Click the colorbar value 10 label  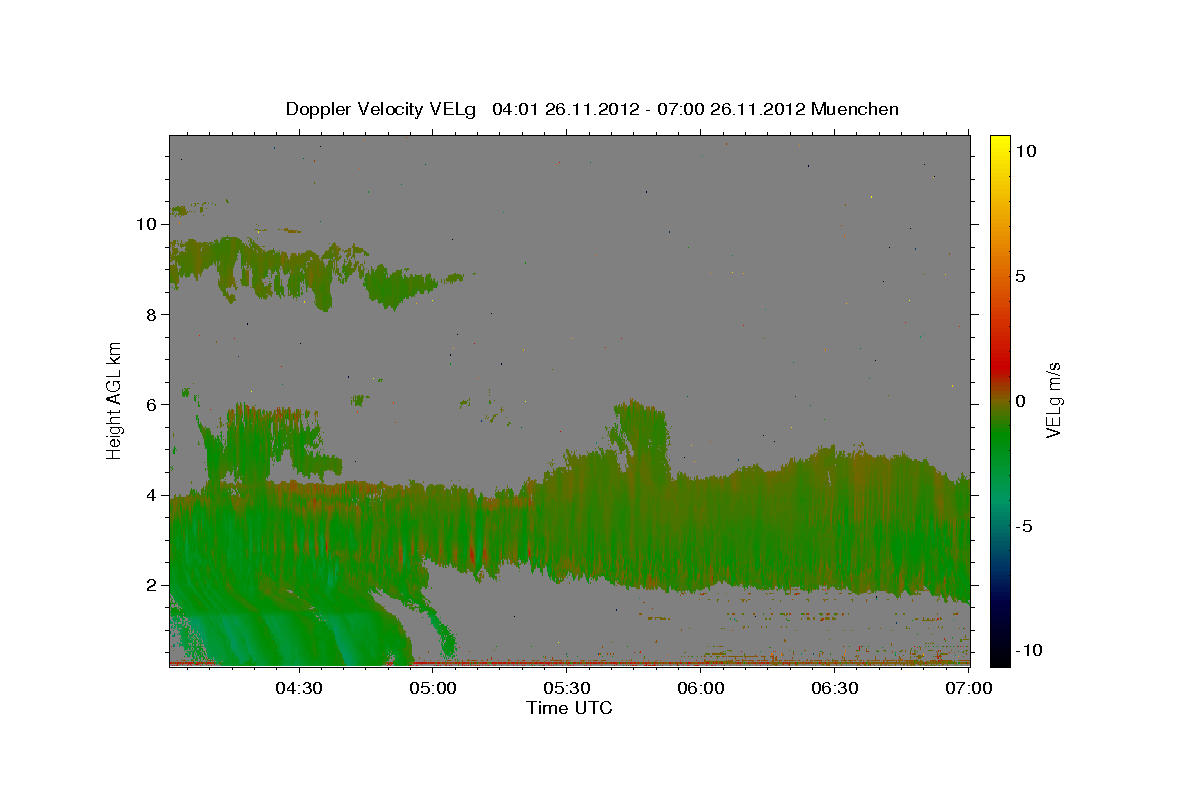tap(1025, 150)
